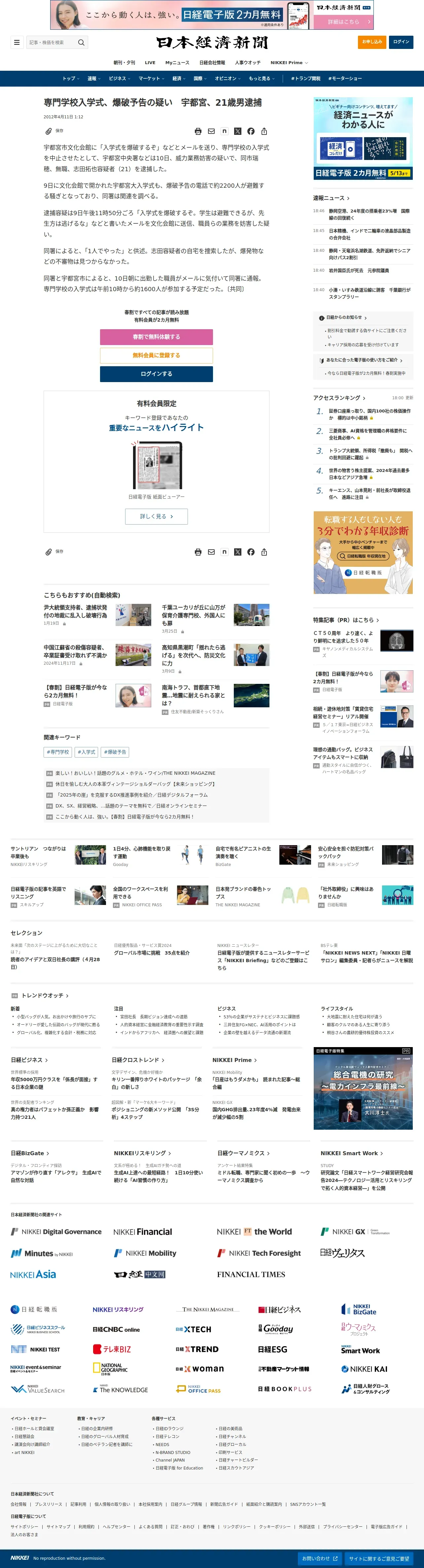The width and height of the screenshot is (424, 1568).
Task: Open the FINANCIAL TIMES logo
Action: point(251,1274)
